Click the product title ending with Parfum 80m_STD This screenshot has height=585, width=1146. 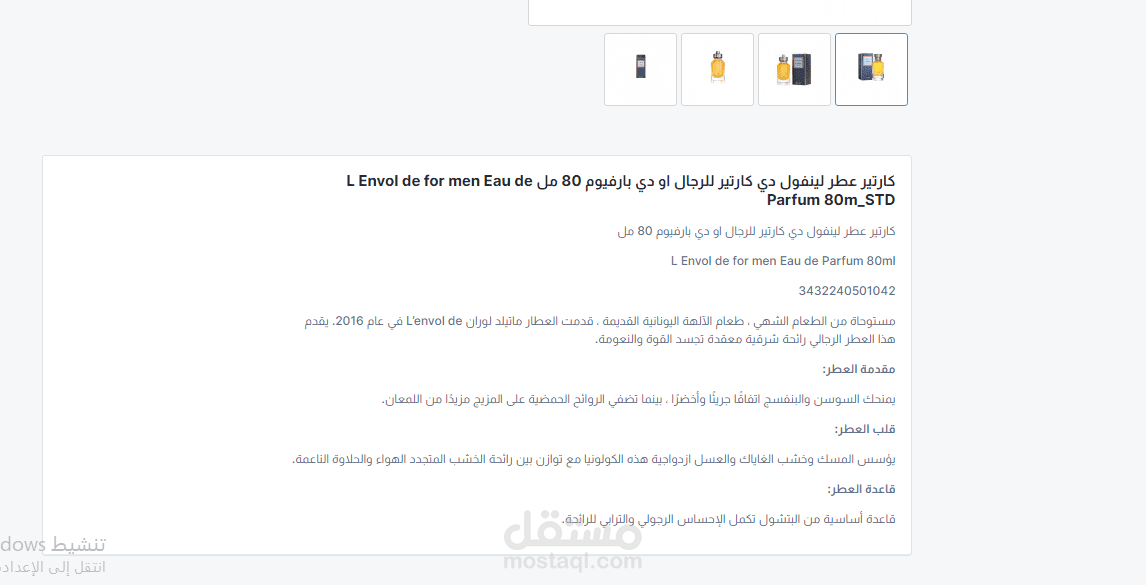click(621, 190)
